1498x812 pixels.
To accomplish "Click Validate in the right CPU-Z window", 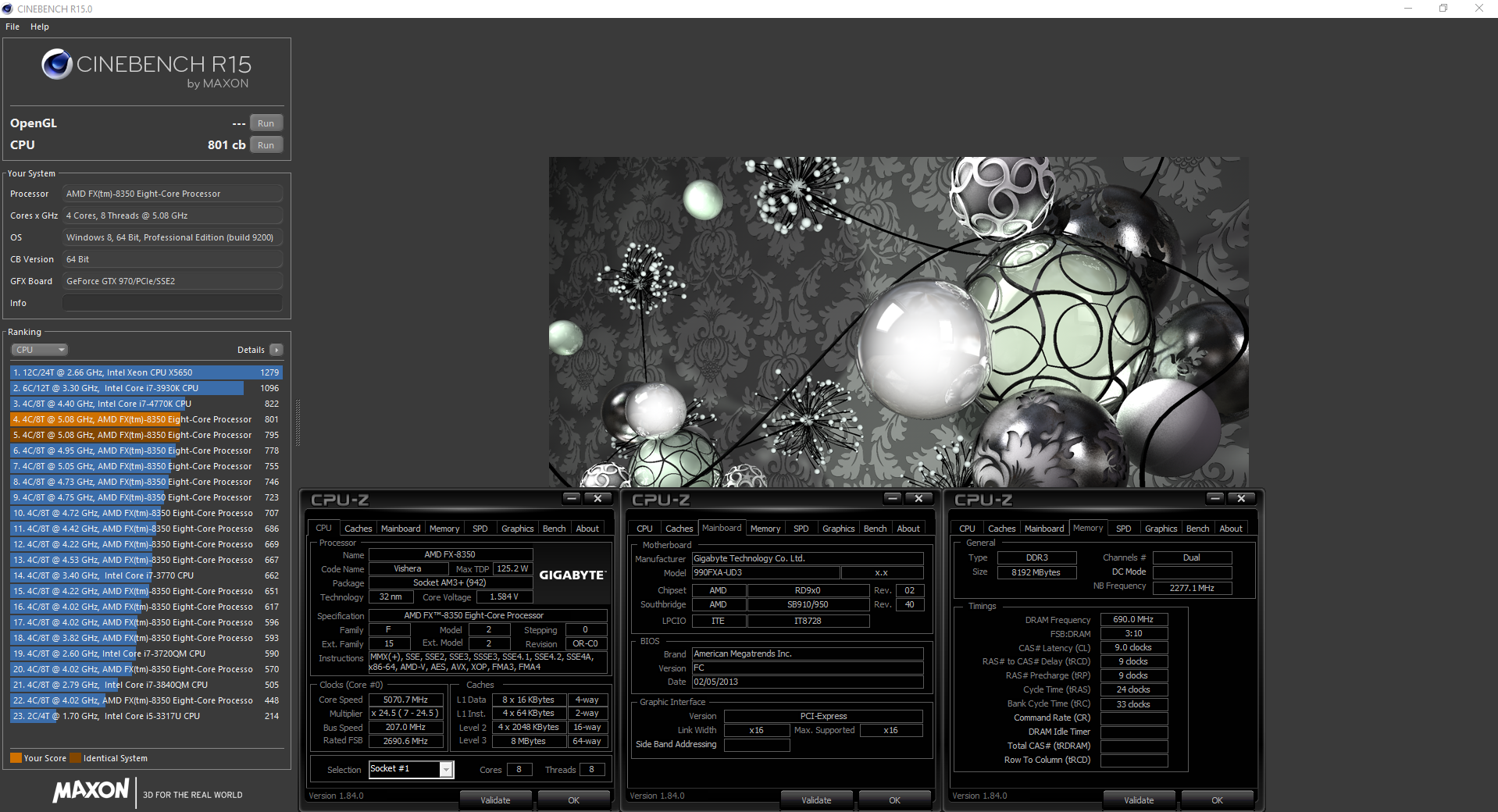I will tap(1139, 800).
